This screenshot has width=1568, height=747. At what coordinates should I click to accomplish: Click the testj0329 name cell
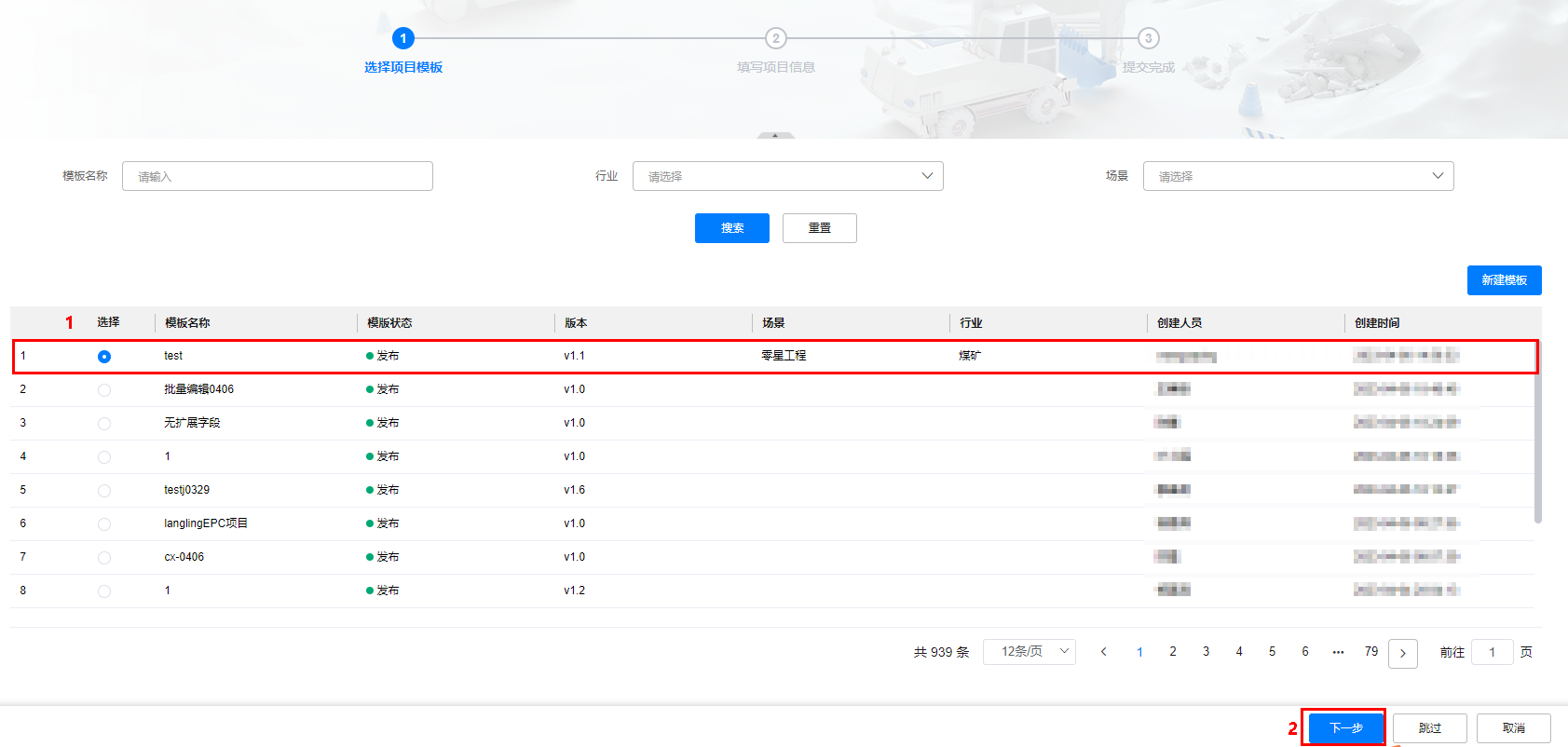click(187, 490)
